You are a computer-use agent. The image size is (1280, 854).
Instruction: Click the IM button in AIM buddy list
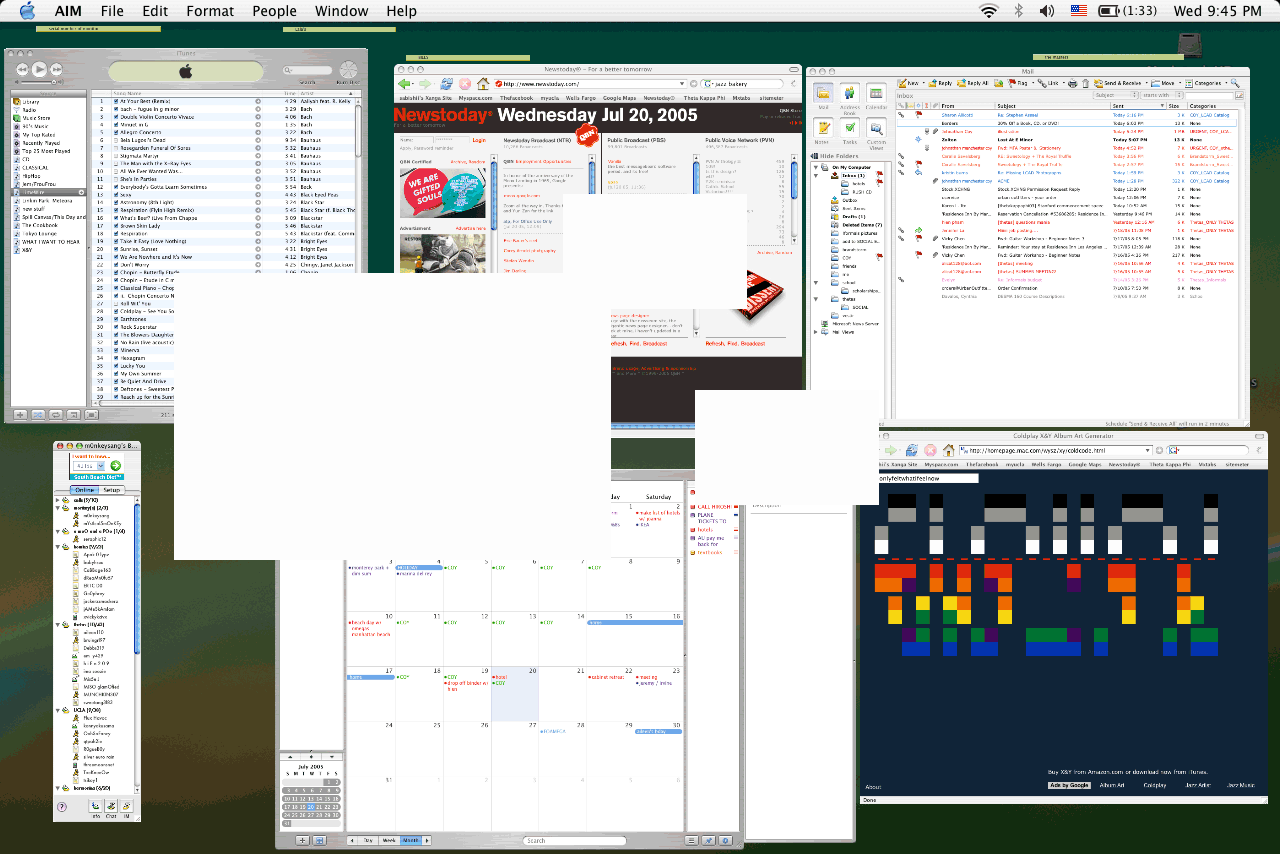[127, 806]
